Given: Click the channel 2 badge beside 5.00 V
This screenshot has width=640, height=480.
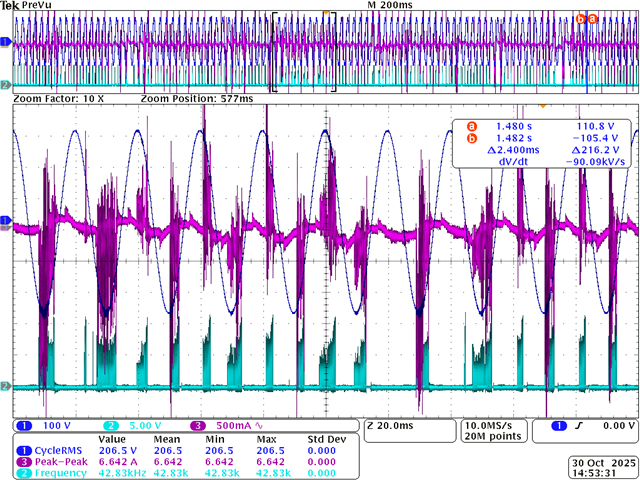Looking at the screenshot, I should point(111,426).
